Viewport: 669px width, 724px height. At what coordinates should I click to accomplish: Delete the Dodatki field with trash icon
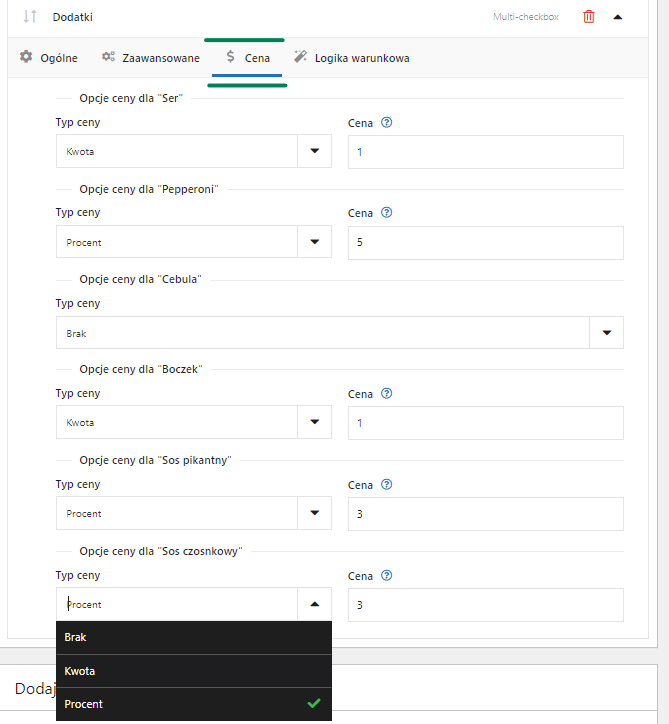(x=589, y=17)
